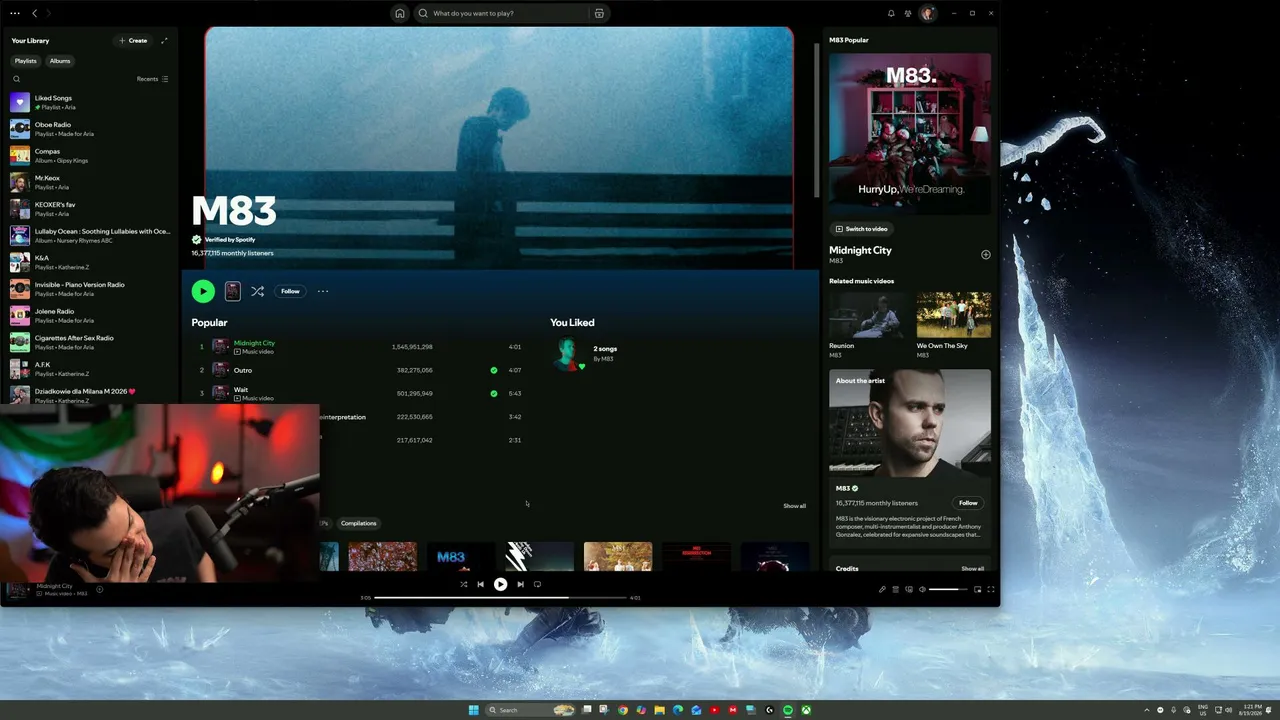Open the play queue icon
Viewport: 1280px width, 720px height.
coord(895,589)
